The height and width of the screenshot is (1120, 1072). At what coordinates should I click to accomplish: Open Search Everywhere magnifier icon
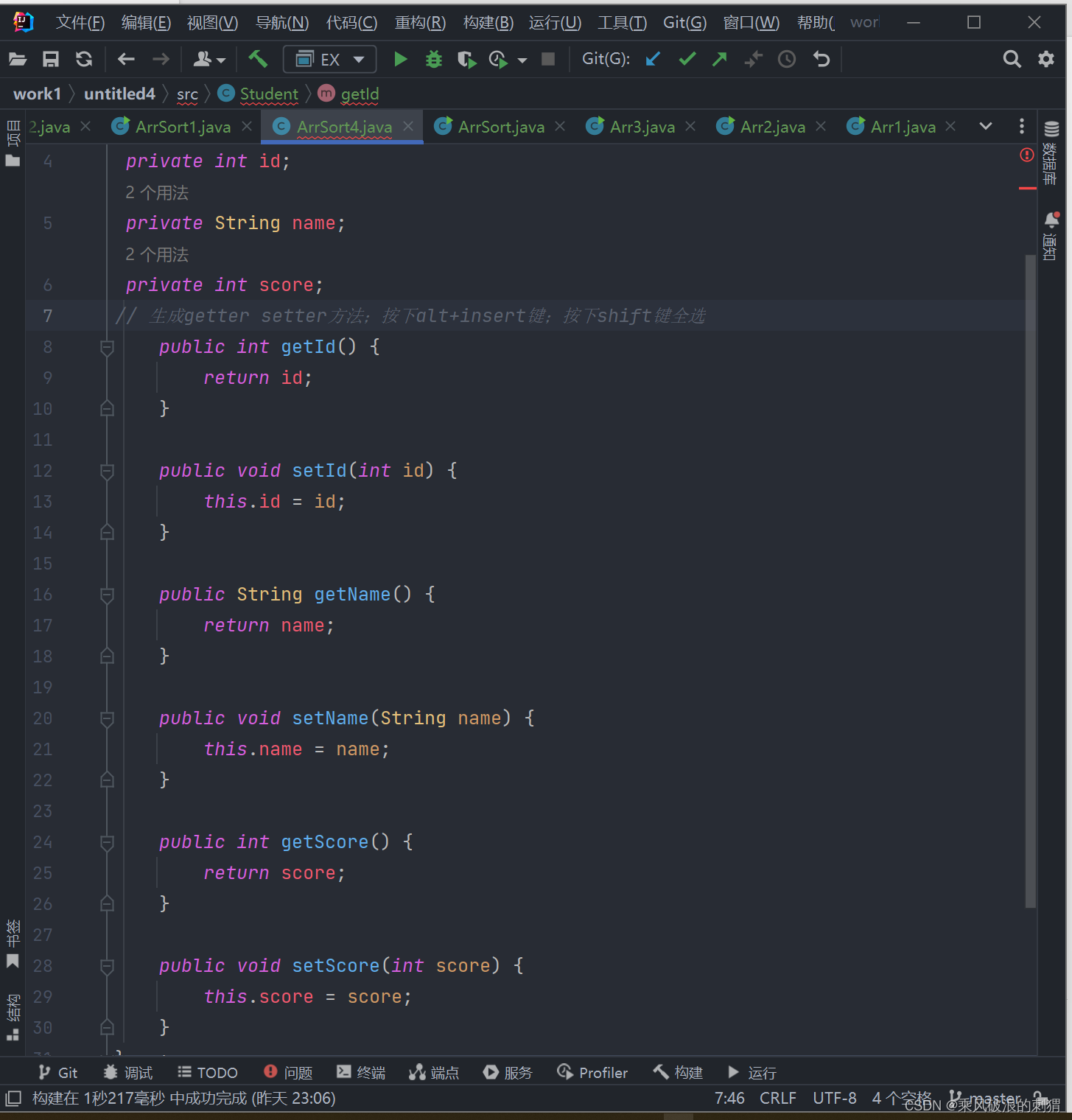coord(1012,59)
